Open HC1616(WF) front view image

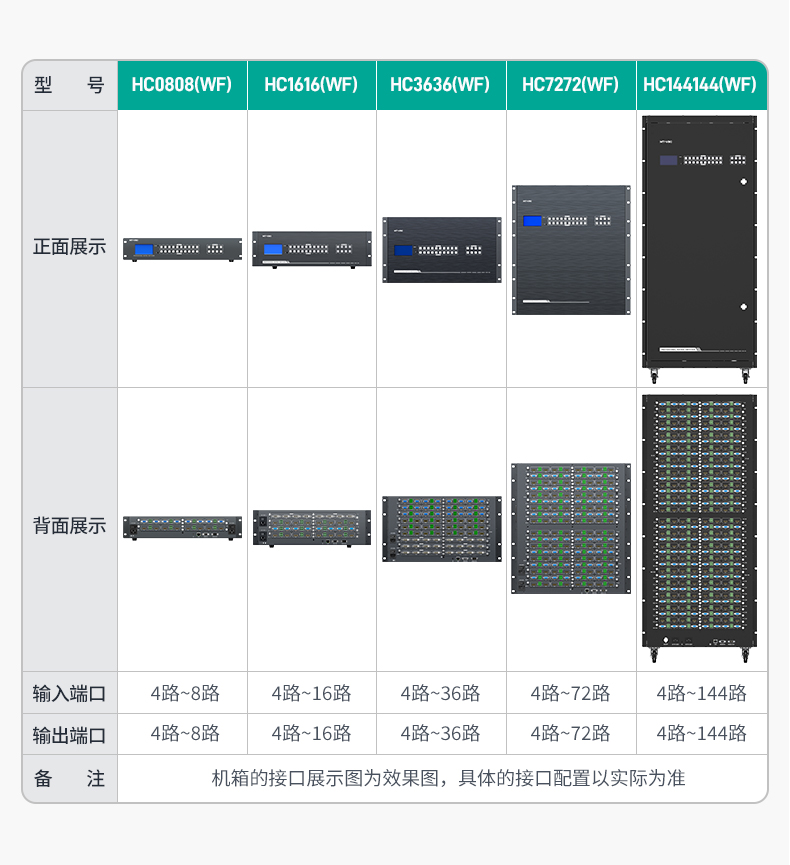(312, 250)
